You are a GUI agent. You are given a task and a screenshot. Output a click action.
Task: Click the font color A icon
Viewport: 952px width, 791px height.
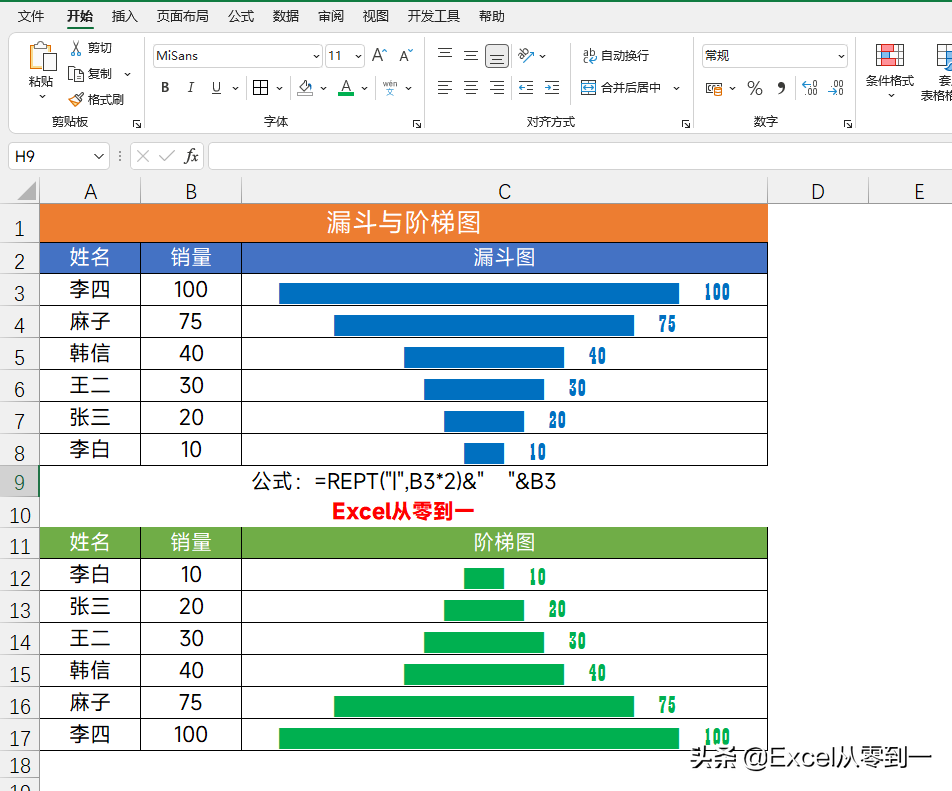(346, 88)
